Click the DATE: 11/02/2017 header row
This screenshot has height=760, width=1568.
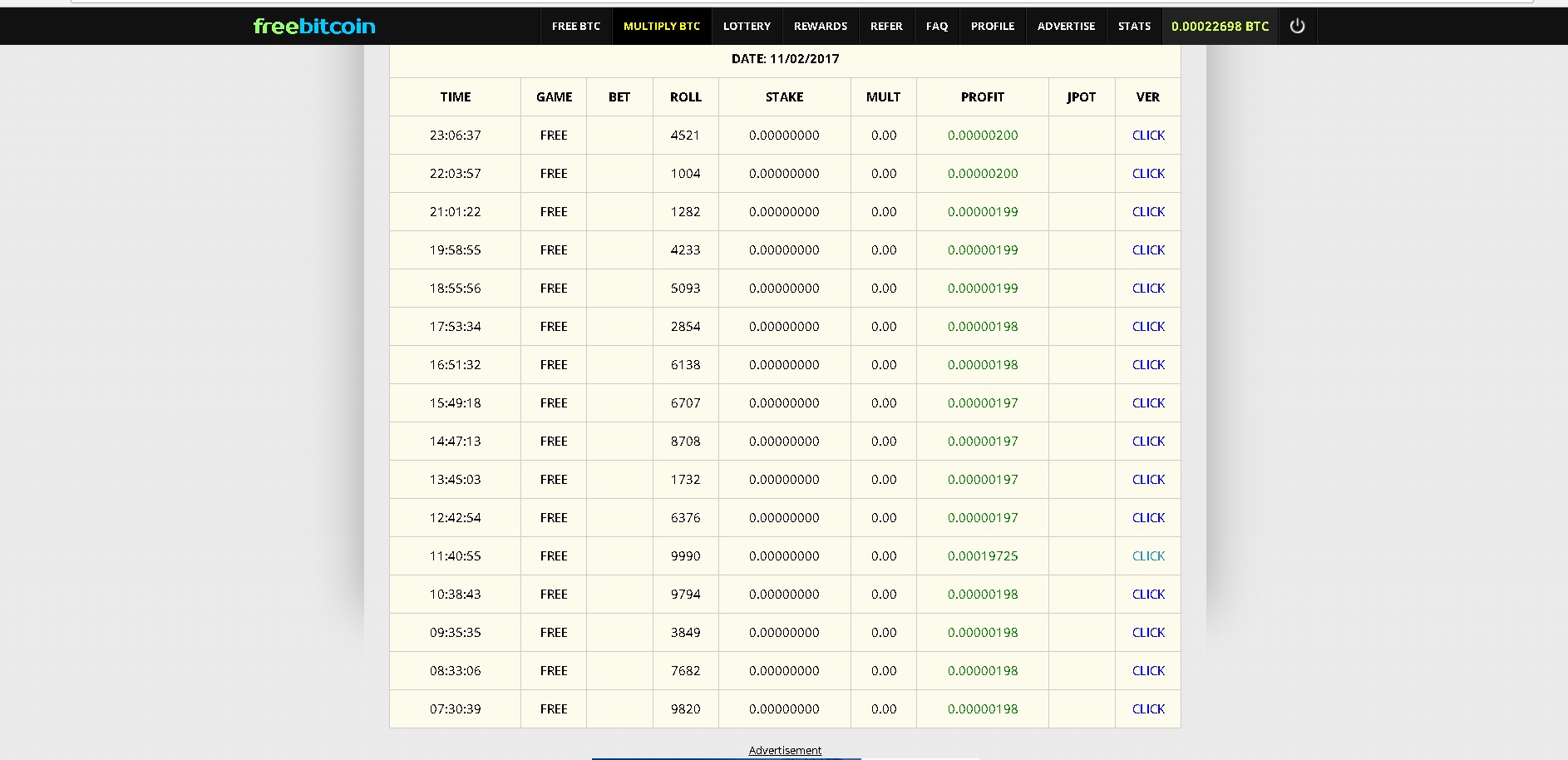[x=785, y=59]
